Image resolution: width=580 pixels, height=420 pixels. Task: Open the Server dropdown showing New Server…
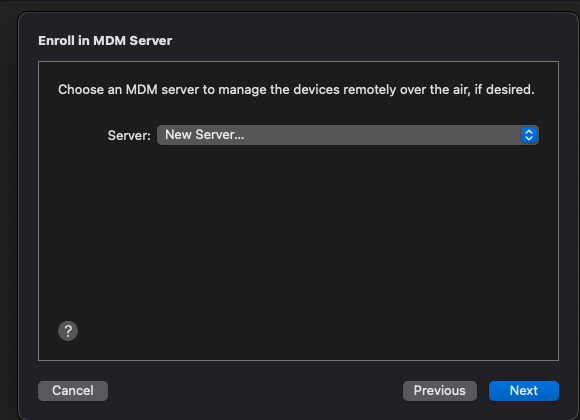[348, 135]
